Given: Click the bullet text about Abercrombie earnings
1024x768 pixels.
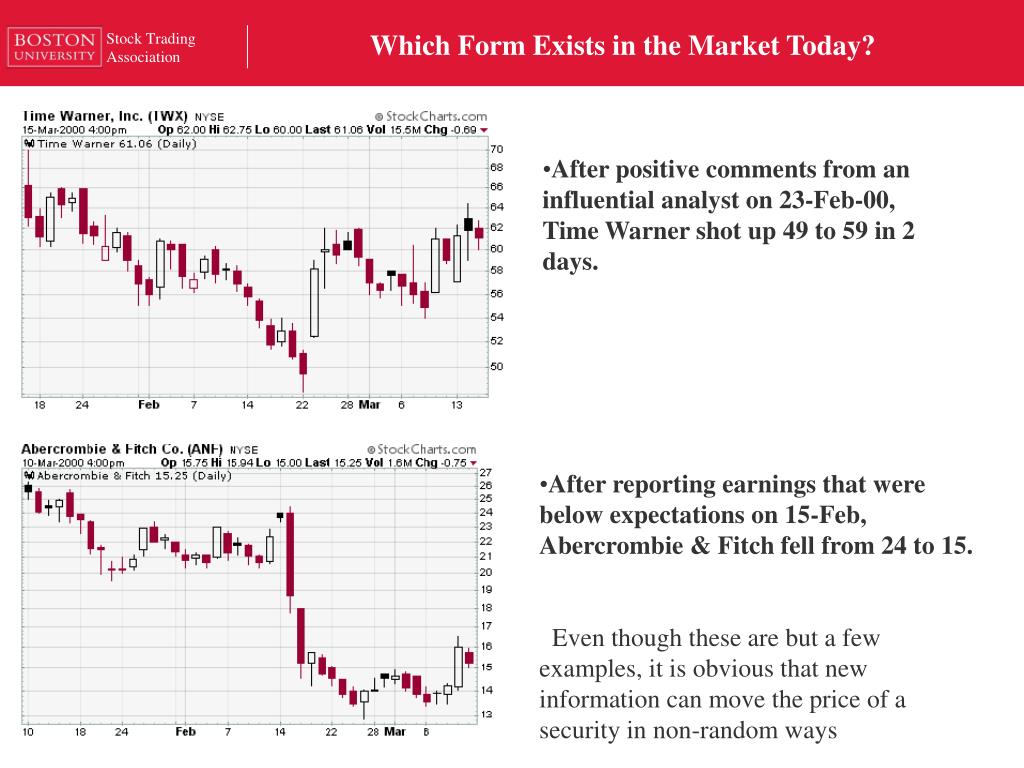Looking at the screenshot, I should pyautogui.click(x=756, y=515).
